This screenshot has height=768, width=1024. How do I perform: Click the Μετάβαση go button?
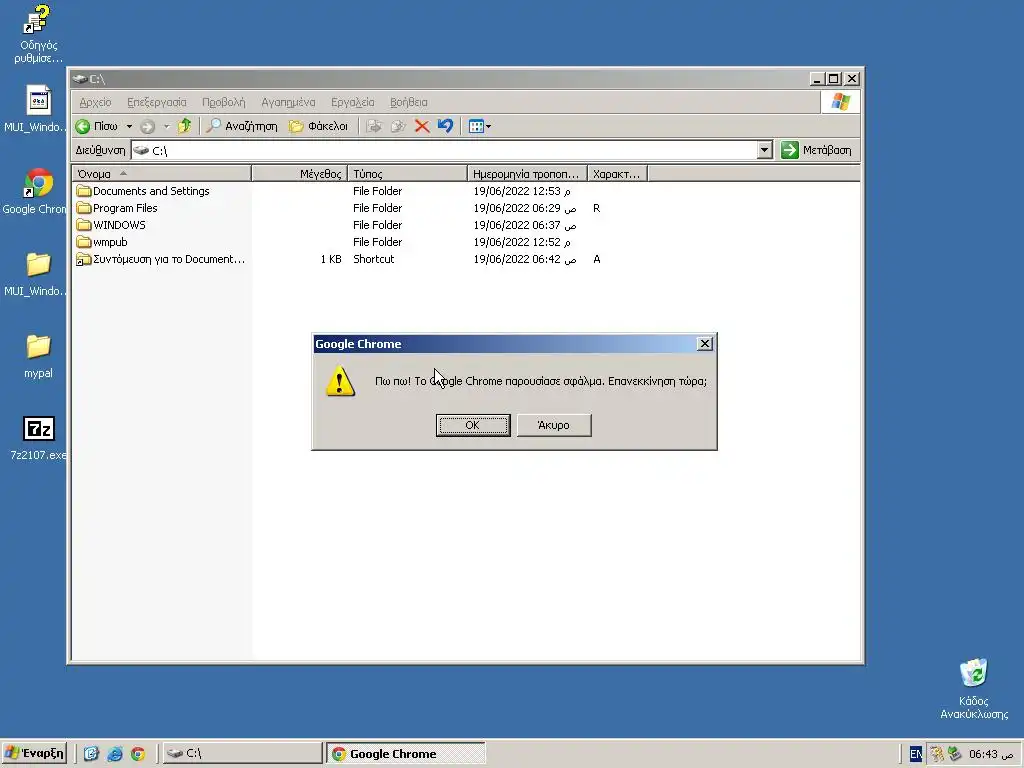816,150
